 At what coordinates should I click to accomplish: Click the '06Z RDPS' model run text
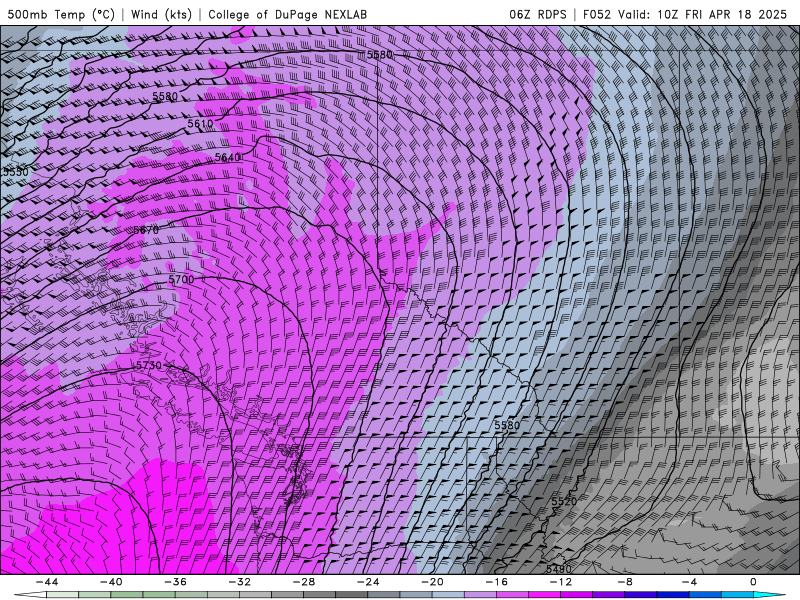point(538,14)
